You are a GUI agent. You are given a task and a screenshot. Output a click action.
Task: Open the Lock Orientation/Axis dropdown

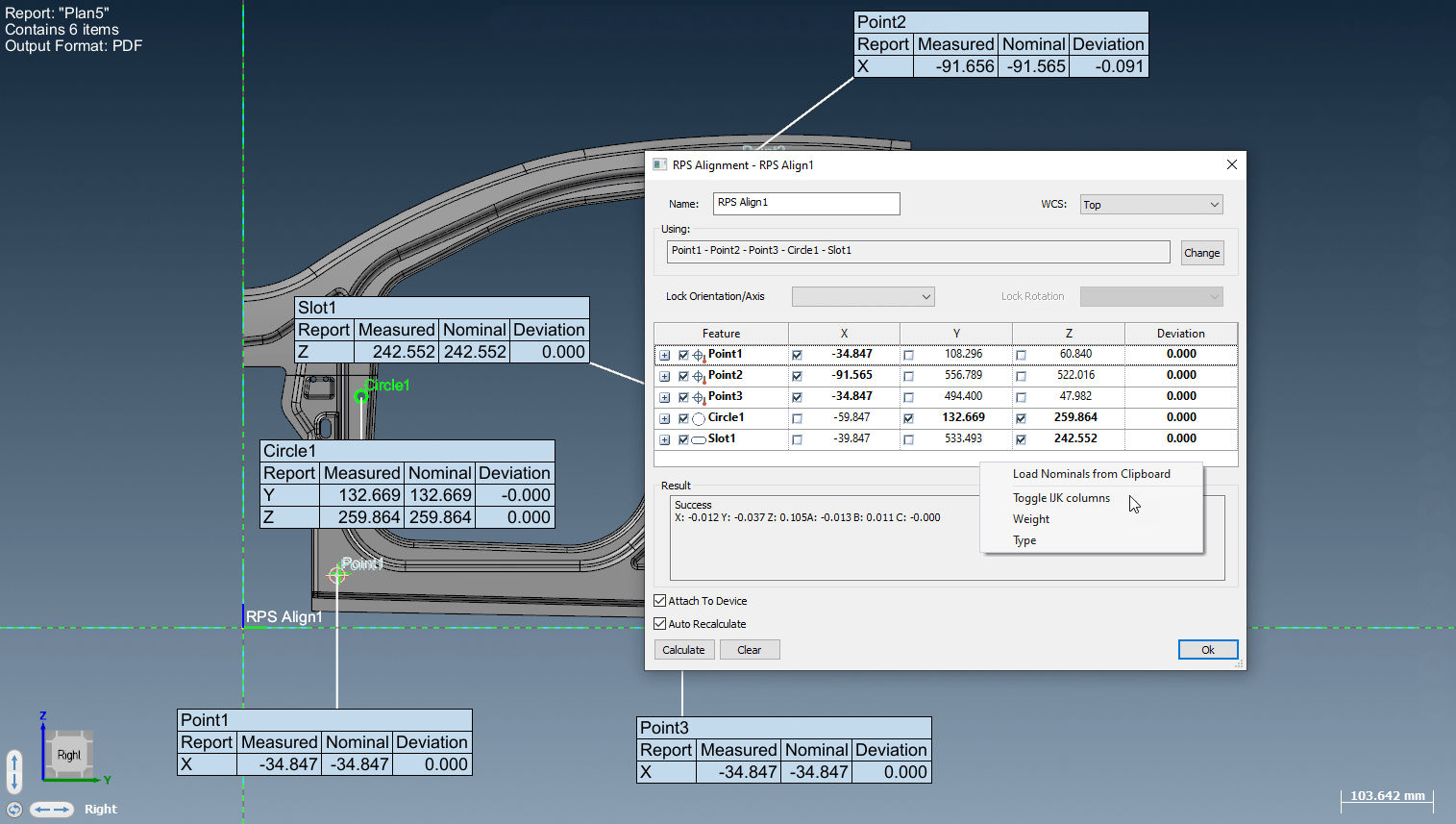(x=863, y=296)
